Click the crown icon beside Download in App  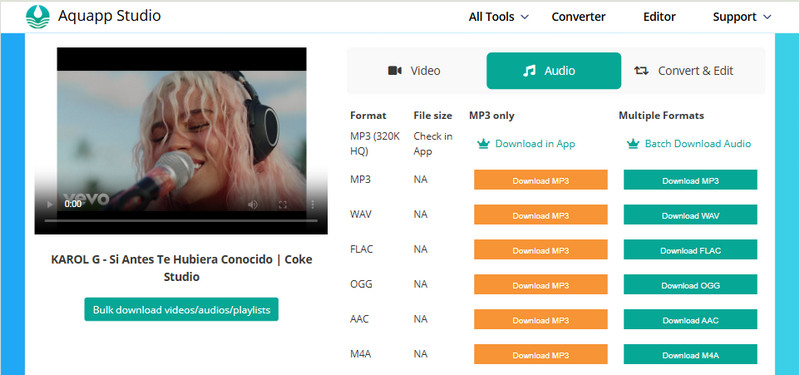coord(483,144)
